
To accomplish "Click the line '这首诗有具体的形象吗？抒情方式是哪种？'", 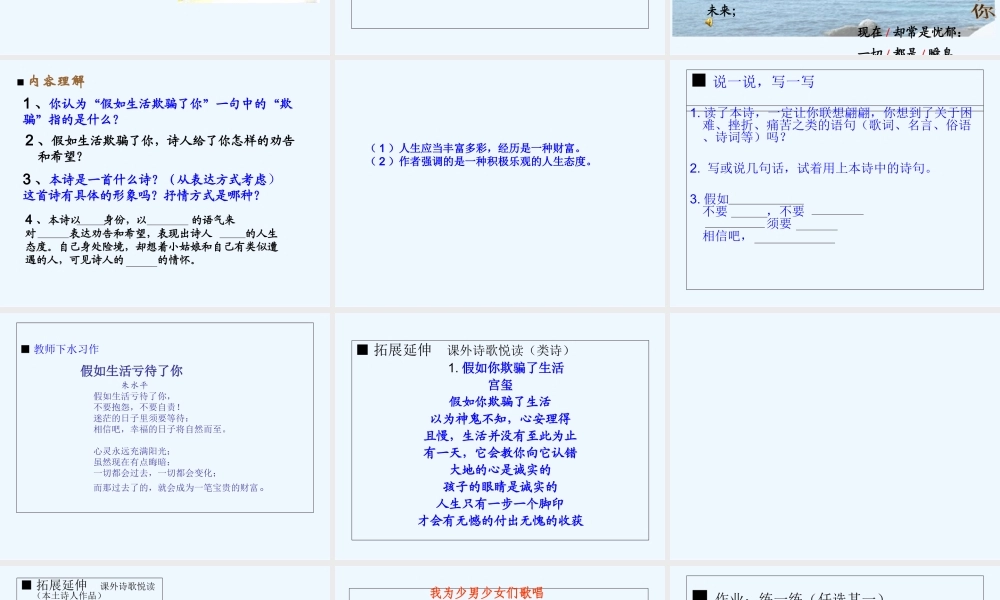I will 142,196.
